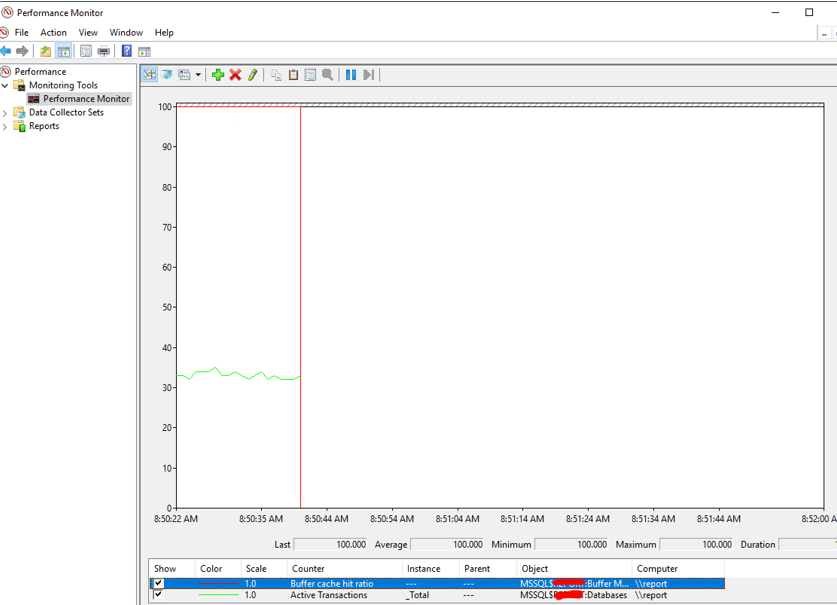837x605 pixels.
Task: Expand the Reports node
Action: pyautogui.click(x=5, y=127)
